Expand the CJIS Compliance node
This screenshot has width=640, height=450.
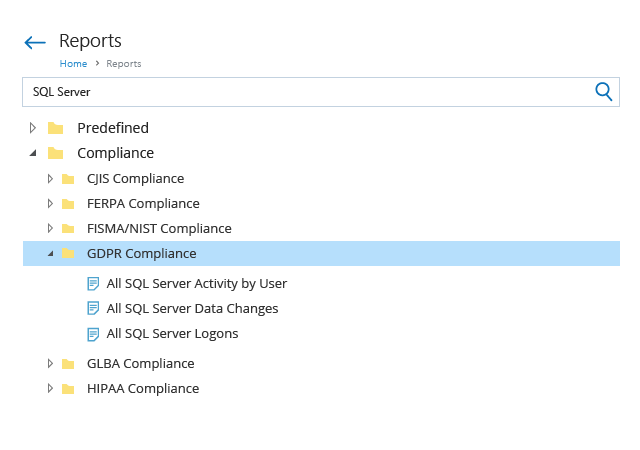point(50,179)
